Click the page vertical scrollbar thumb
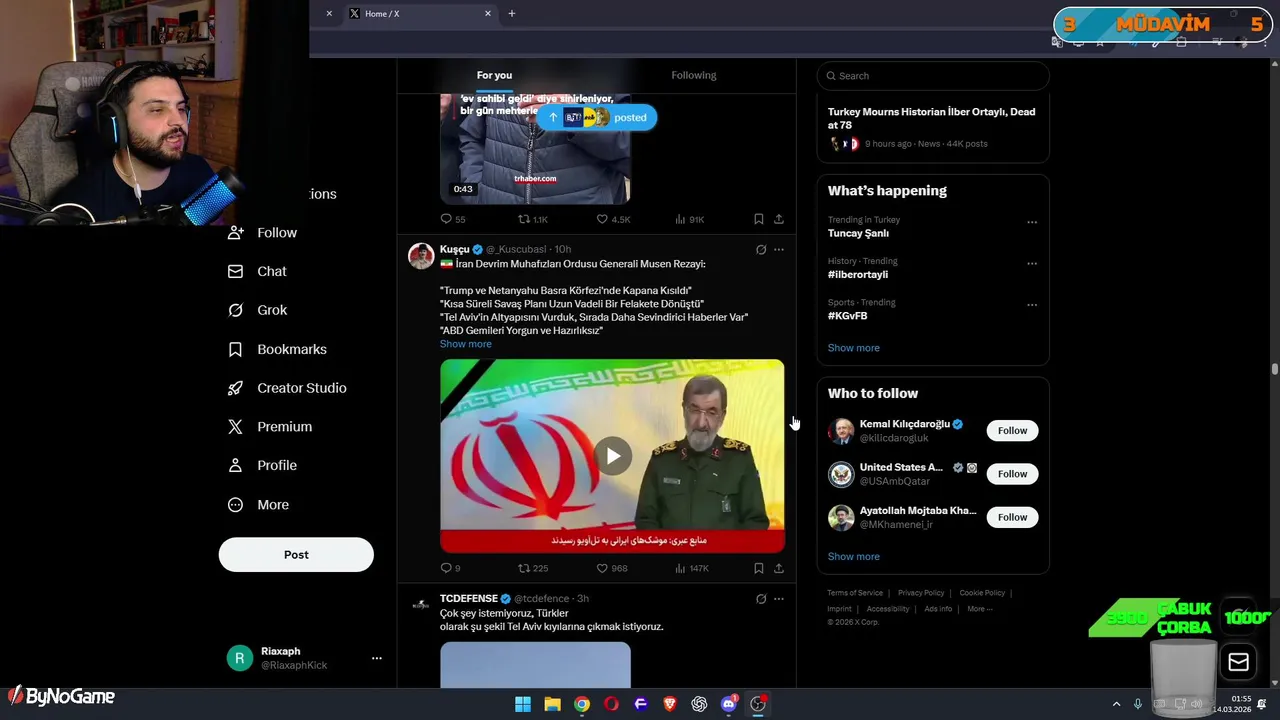This screenshot has height=720, width=1280. click(x=1274, y=370)
